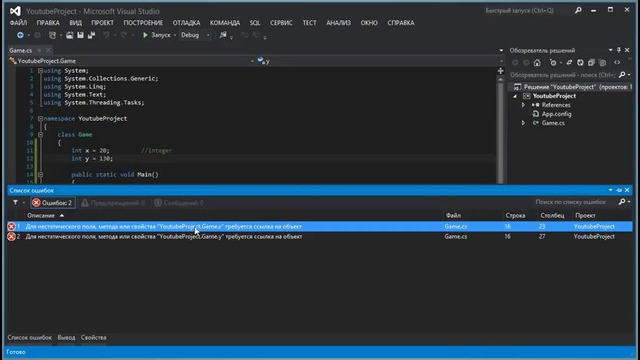Switch to the Game.cs editor tab
This screenshot has height=360, width=640.
[x=21, y=51]
